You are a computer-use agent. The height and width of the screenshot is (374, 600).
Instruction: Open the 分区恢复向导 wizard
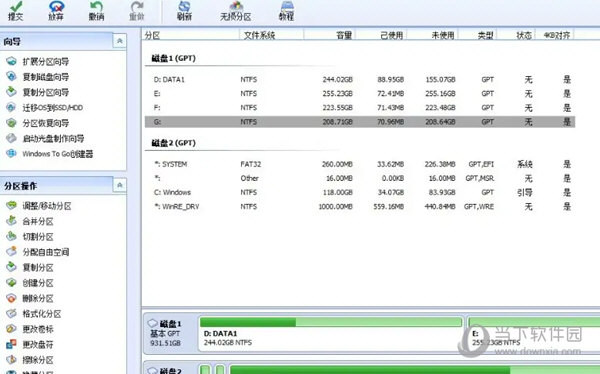tap(45, 123)
